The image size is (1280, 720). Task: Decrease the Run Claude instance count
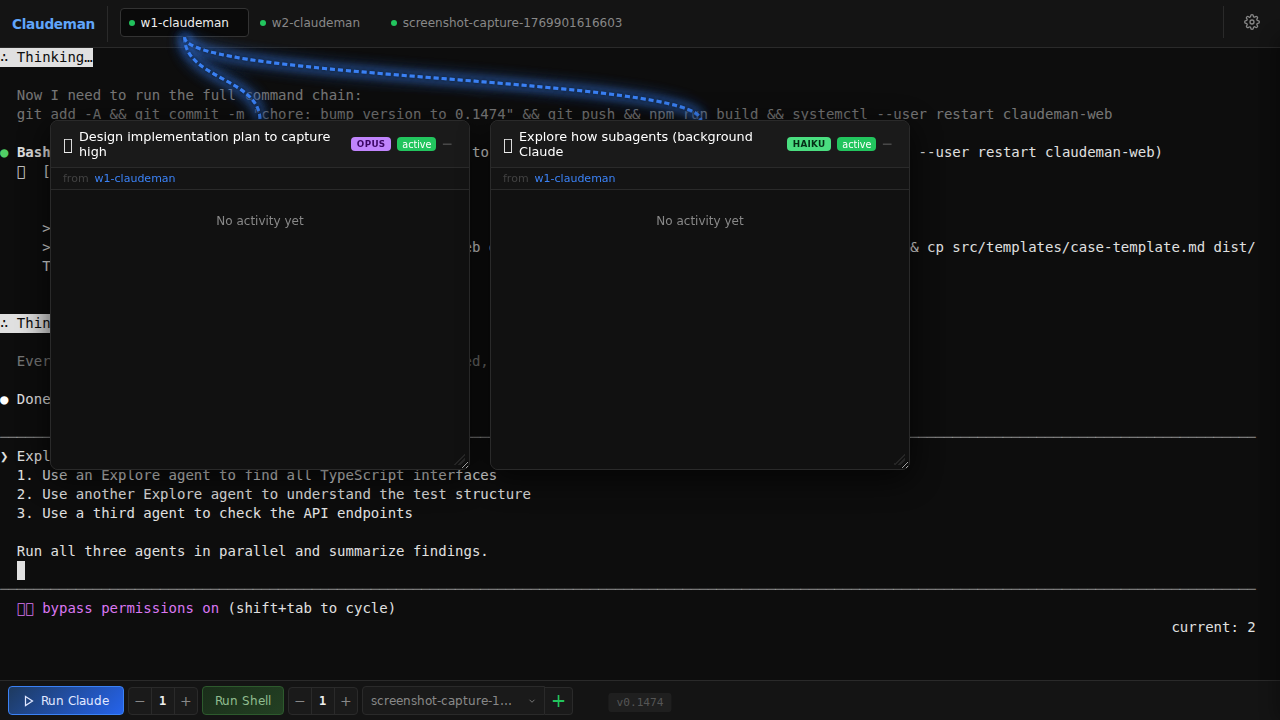click(140, 701)
